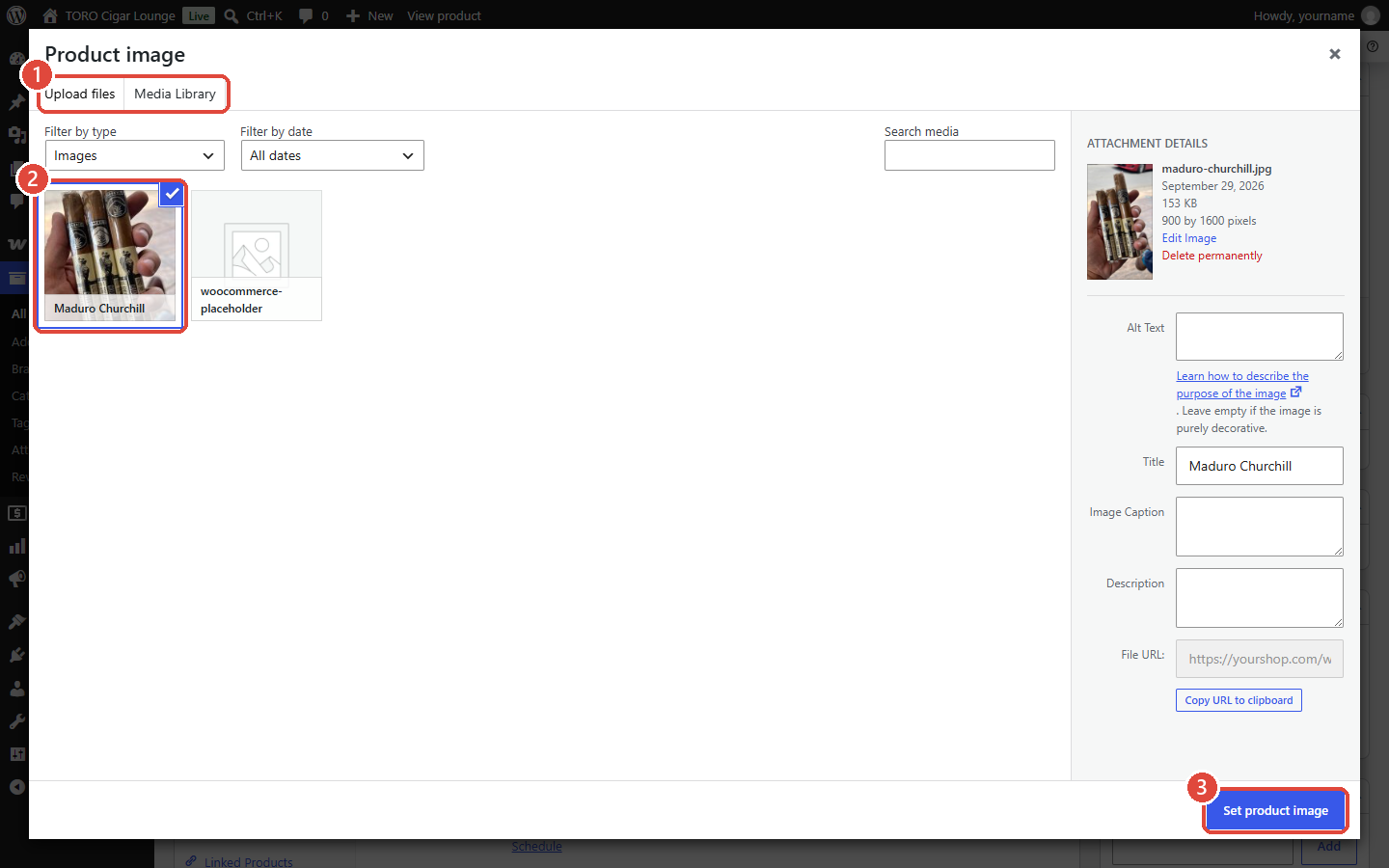Click the Copy URL to clipboard button
Image resolution: width=1389 pixels, height=868 pixels.
tap(1239, 700)
